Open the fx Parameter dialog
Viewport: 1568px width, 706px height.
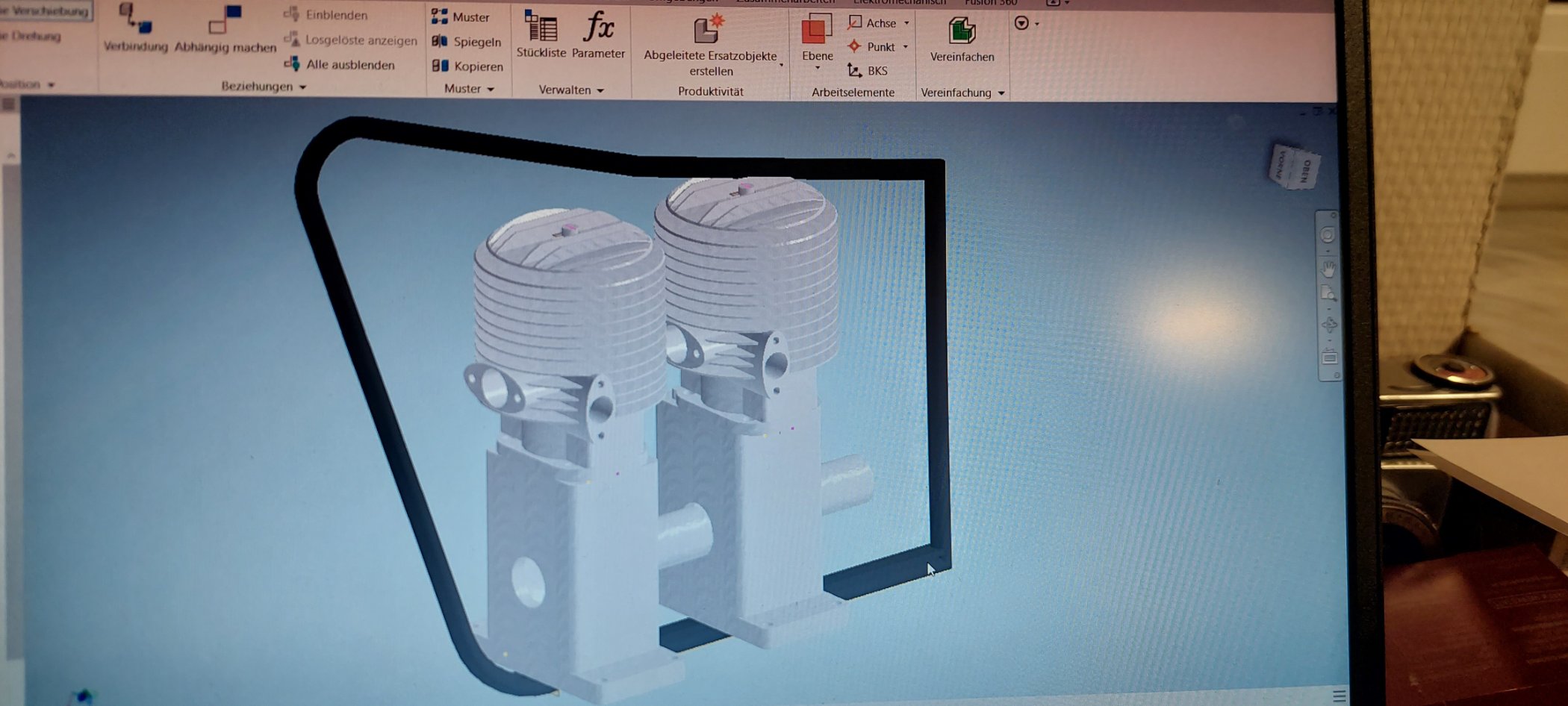pyautogui.click(x=598, y=34)
